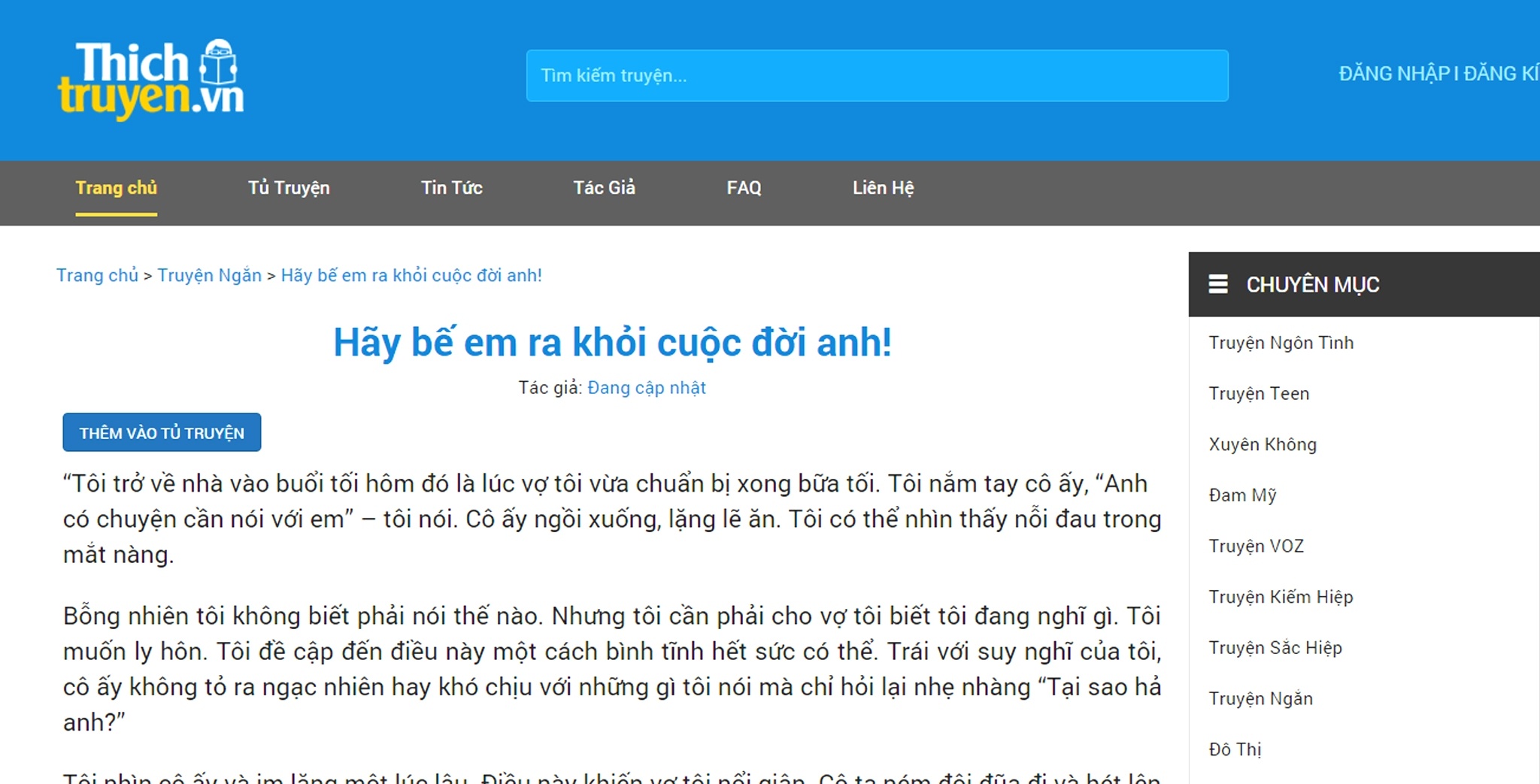Screen dimensions: 1540x784
Task: Click the Thichtruyen.vn logo
Action: tap(150, 79)
